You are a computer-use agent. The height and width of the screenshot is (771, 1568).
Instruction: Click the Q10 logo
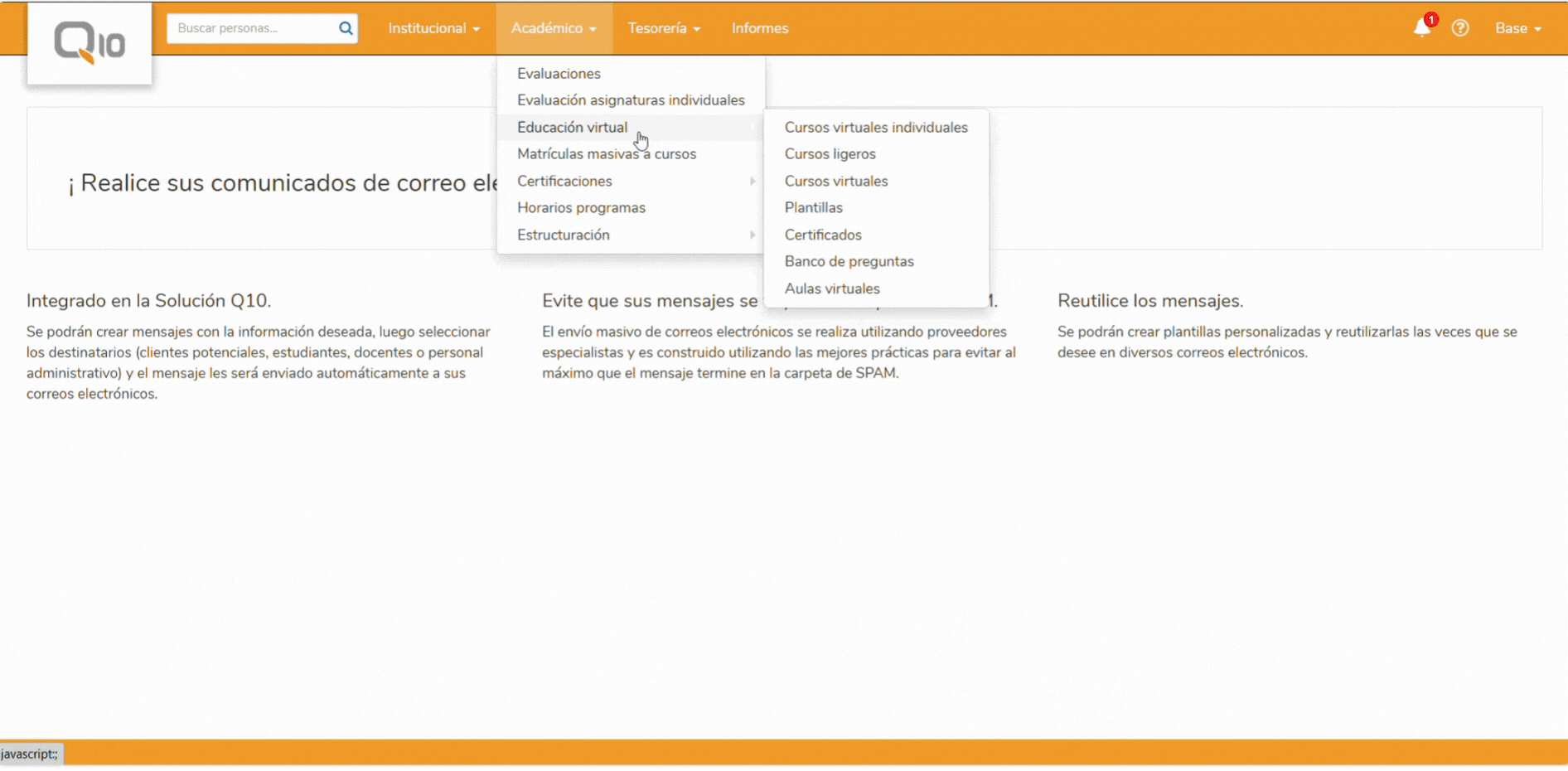coord(90,43)
